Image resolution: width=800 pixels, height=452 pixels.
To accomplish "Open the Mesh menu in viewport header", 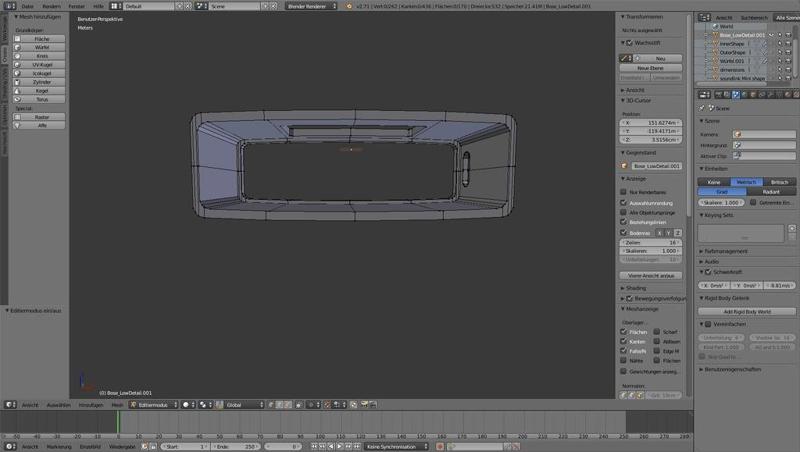I will tap(117, 405).
